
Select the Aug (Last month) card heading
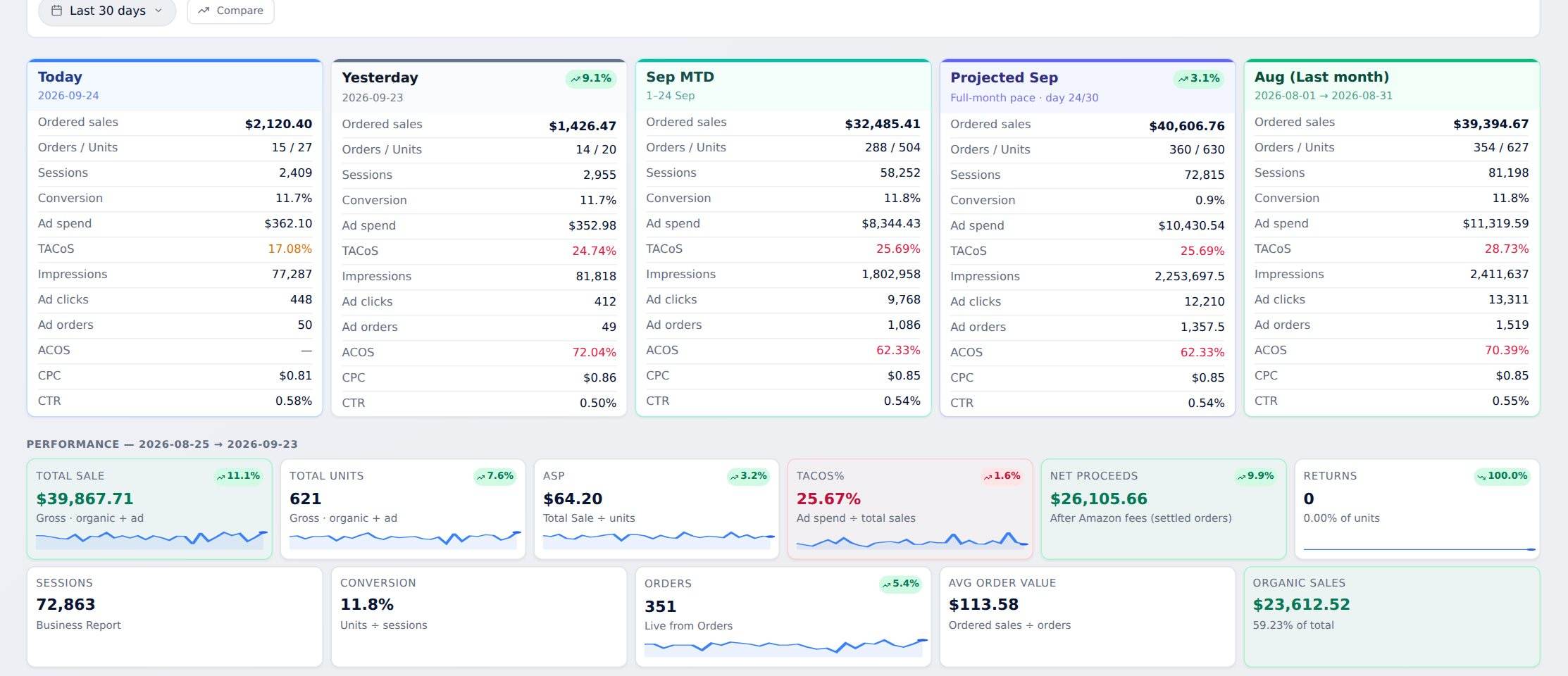click(1321, 77)
